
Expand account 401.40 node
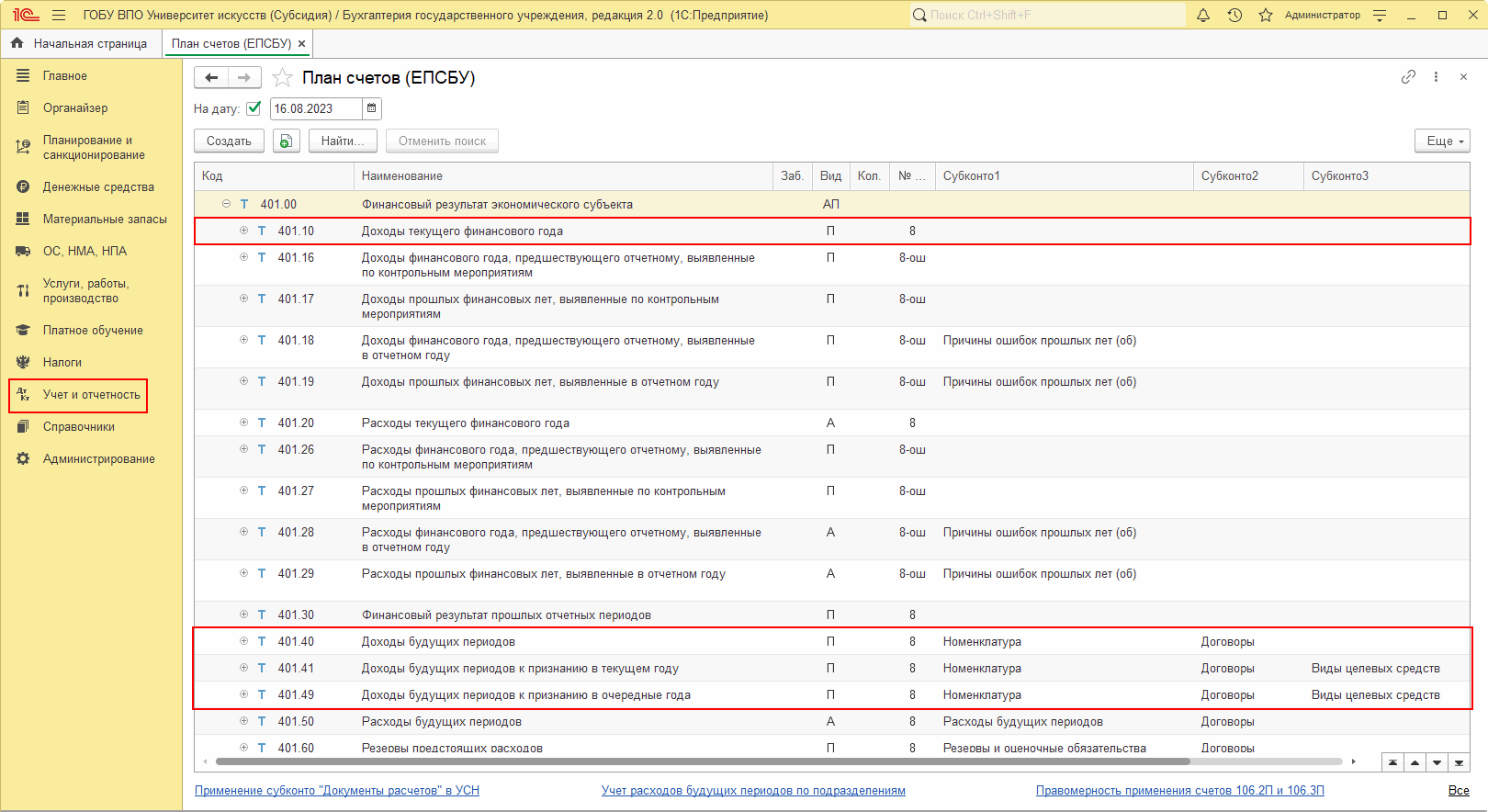coord(243,641)
